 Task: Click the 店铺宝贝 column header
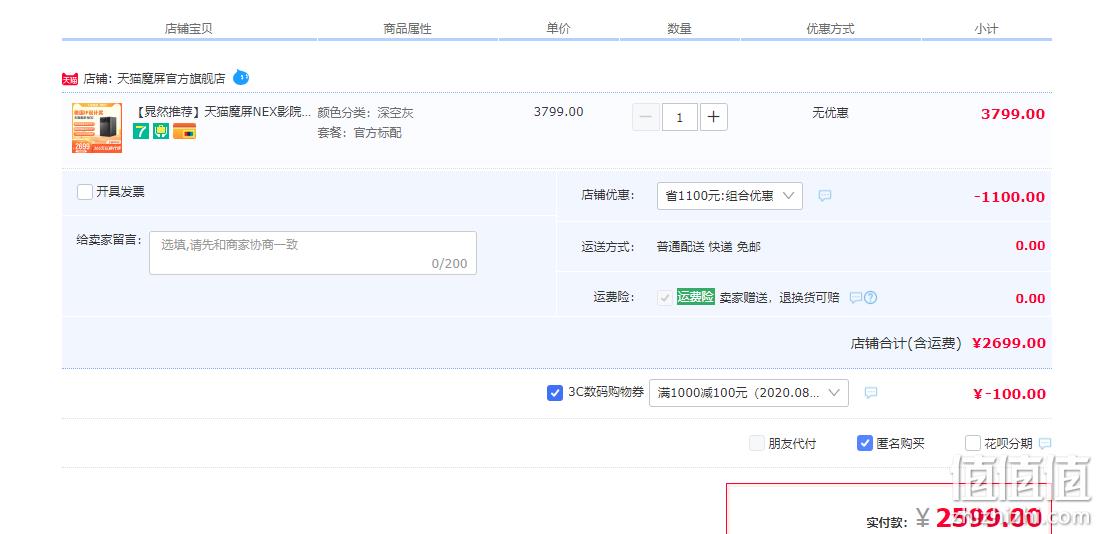tap(189, 29)
